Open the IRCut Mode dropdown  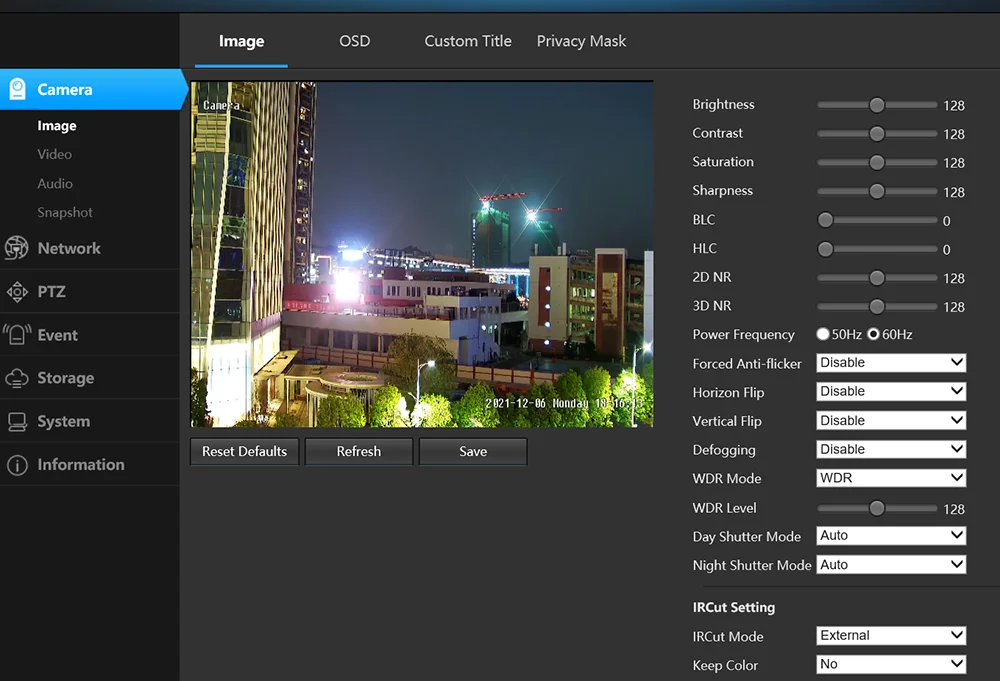pyautogui.click(x=889, y=635)
